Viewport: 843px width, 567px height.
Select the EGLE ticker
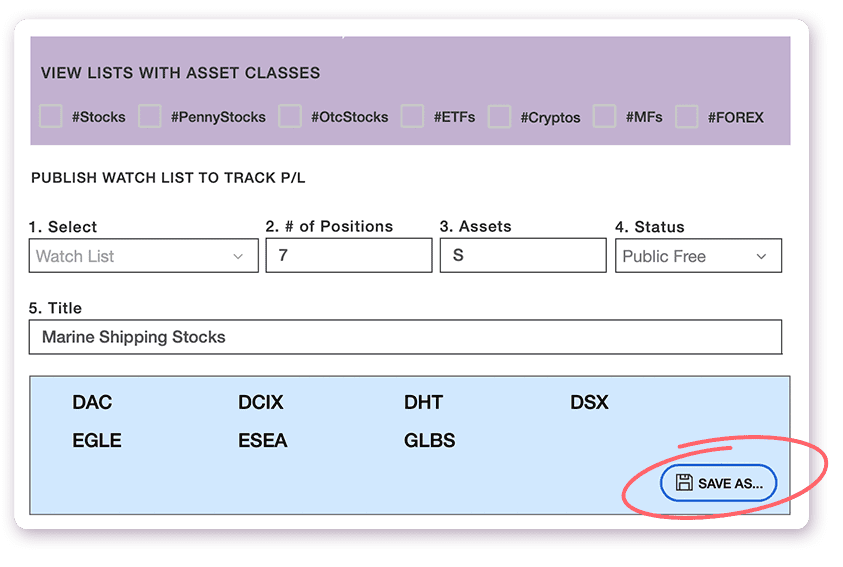click(x=97, y=440)
